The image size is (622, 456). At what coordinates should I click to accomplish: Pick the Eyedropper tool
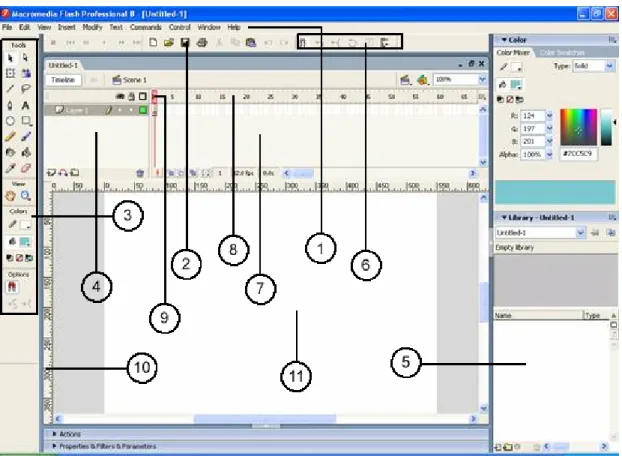[10, 168]
